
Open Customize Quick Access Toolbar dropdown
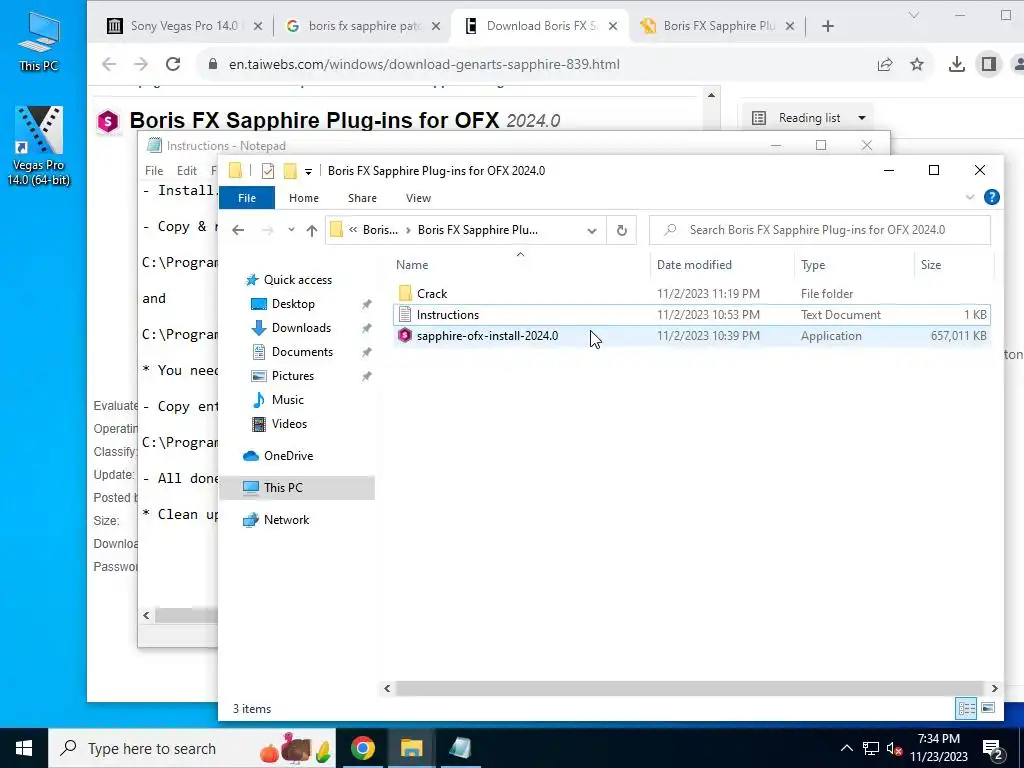[x=308, y=172]
